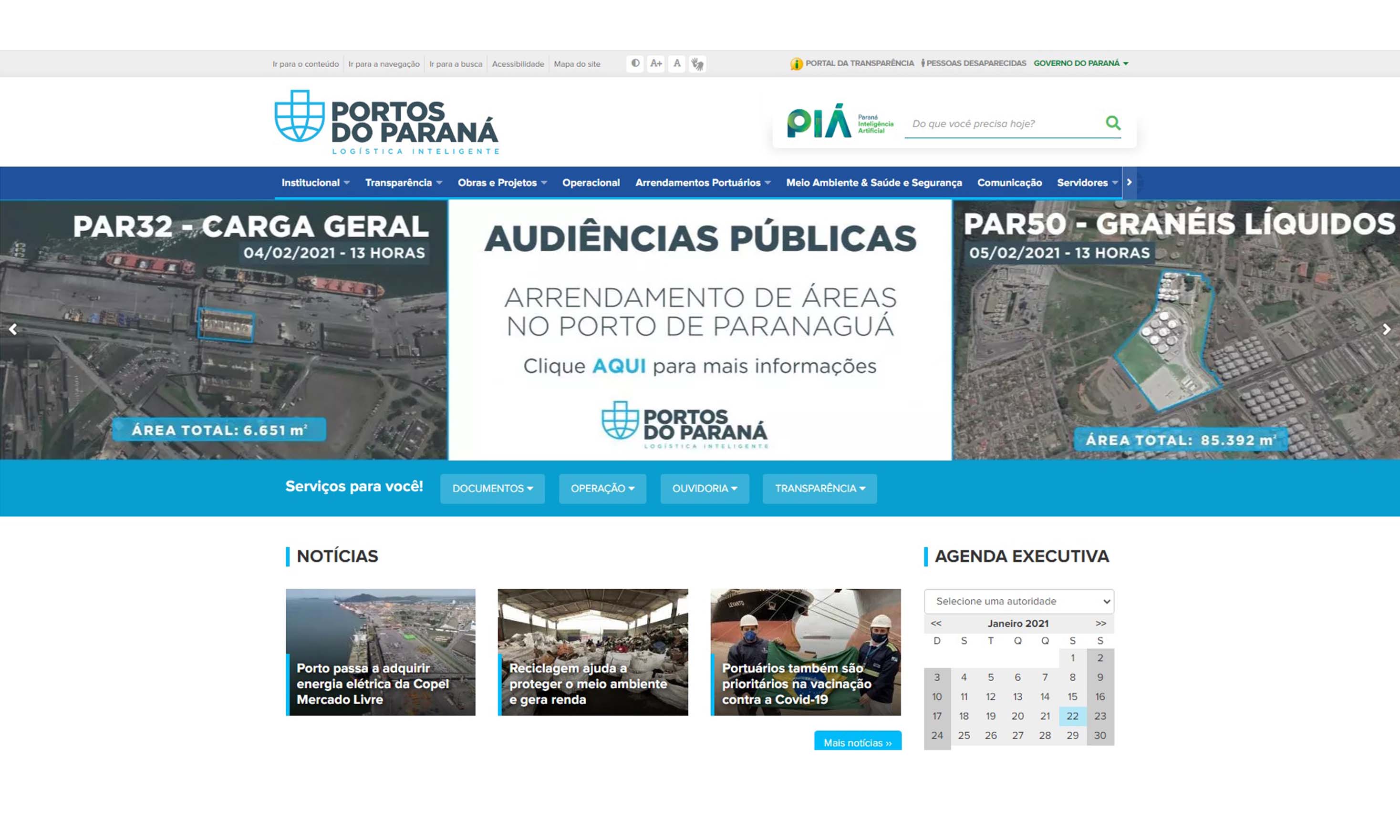
Task: Click AQUI in the Audiências Públicas banner
Action: (x=619, y=366)
